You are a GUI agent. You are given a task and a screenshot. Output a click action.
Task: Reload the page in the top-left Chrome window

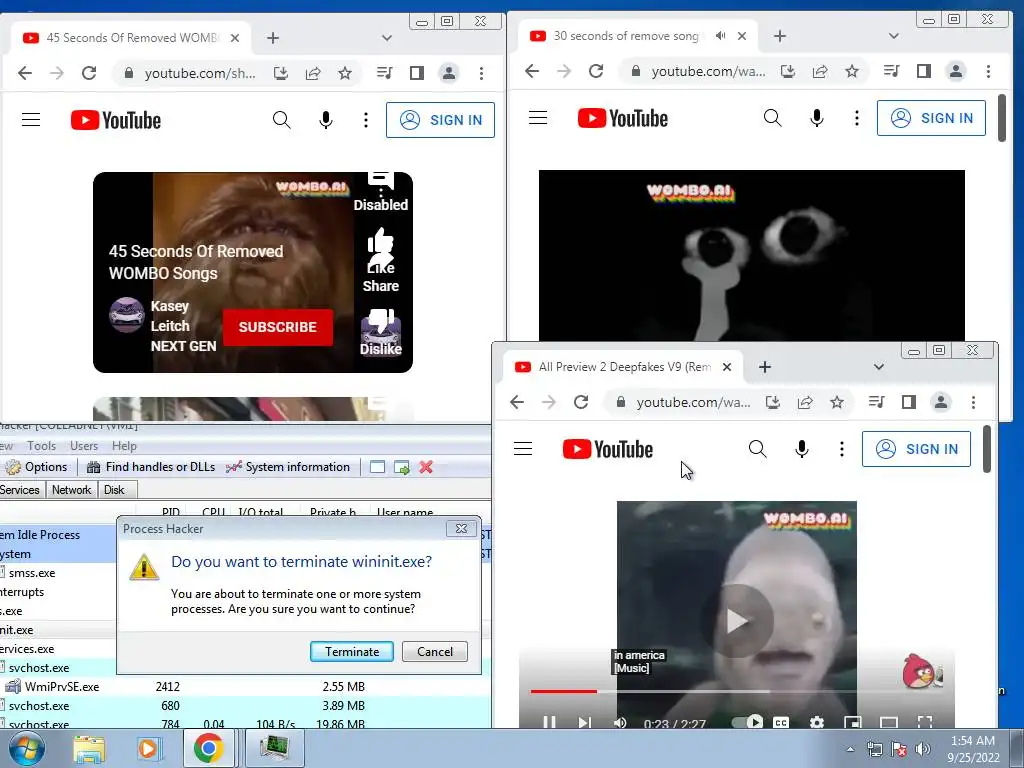click(89, 73)
